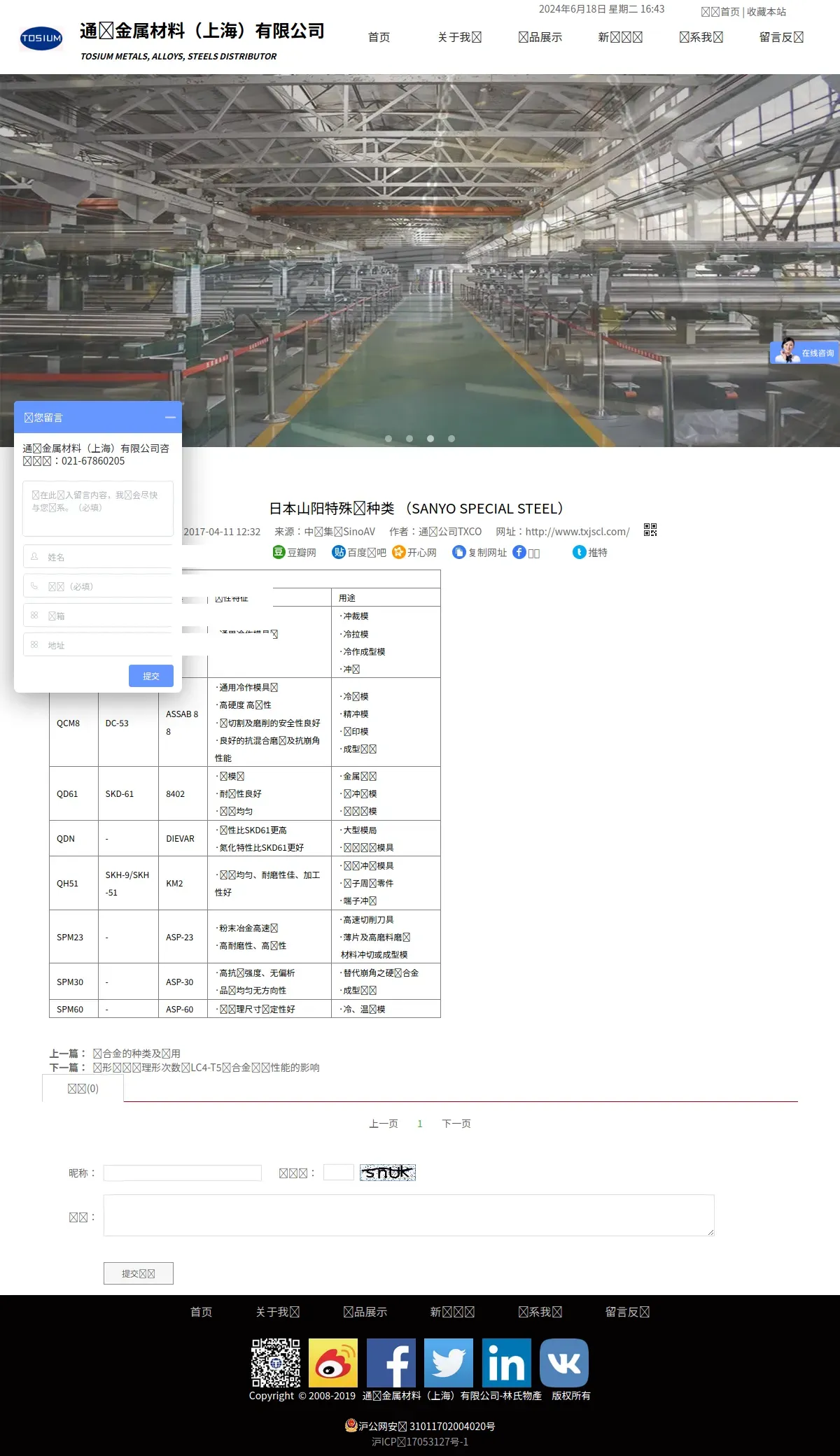Click the message content textarea in the popup

pyautogui.click(x=98, y=509)
